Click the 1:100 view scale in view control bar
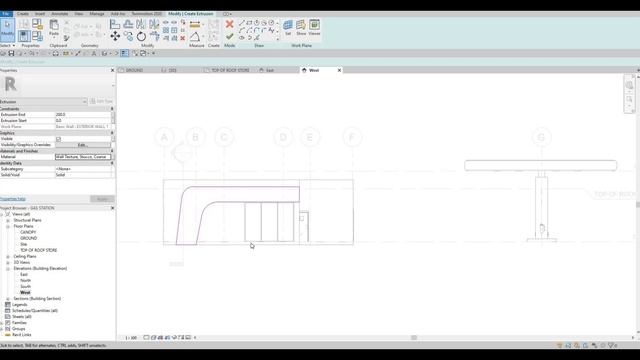The image size is (640, 360). pos(131,338)
